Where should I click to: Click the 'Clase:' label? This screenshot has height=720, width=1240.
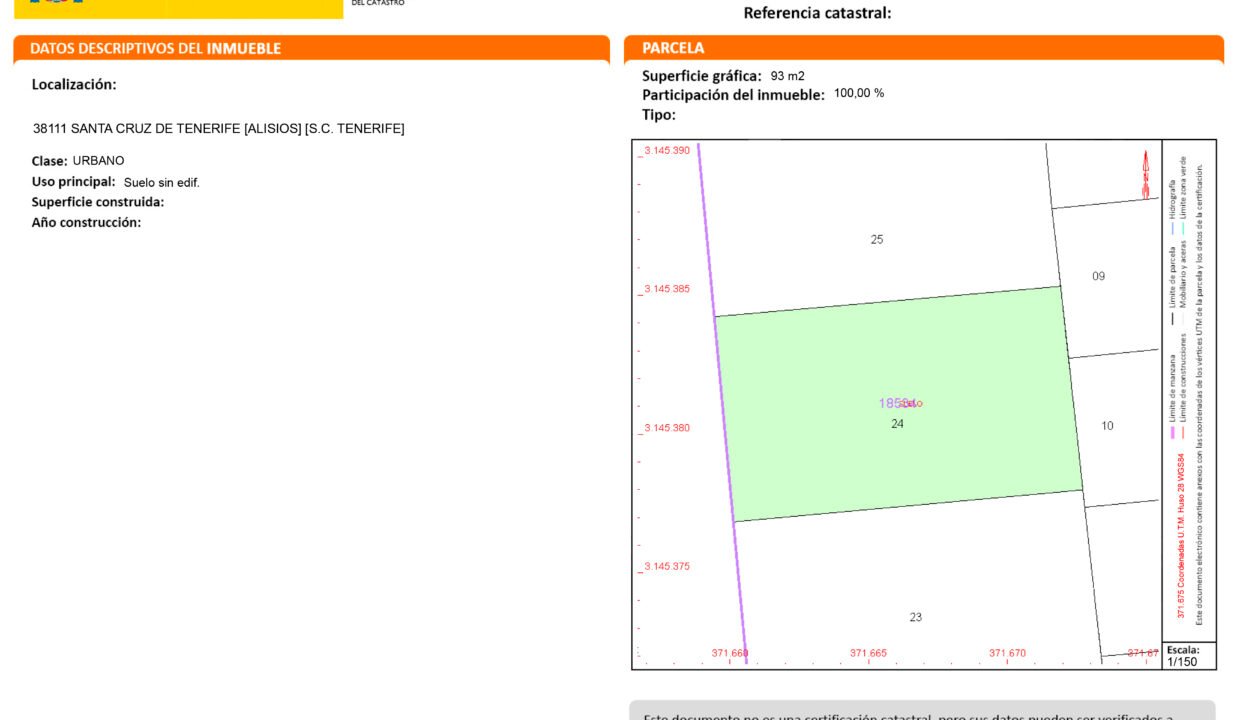pyautogui.click(x=50, y=161)
